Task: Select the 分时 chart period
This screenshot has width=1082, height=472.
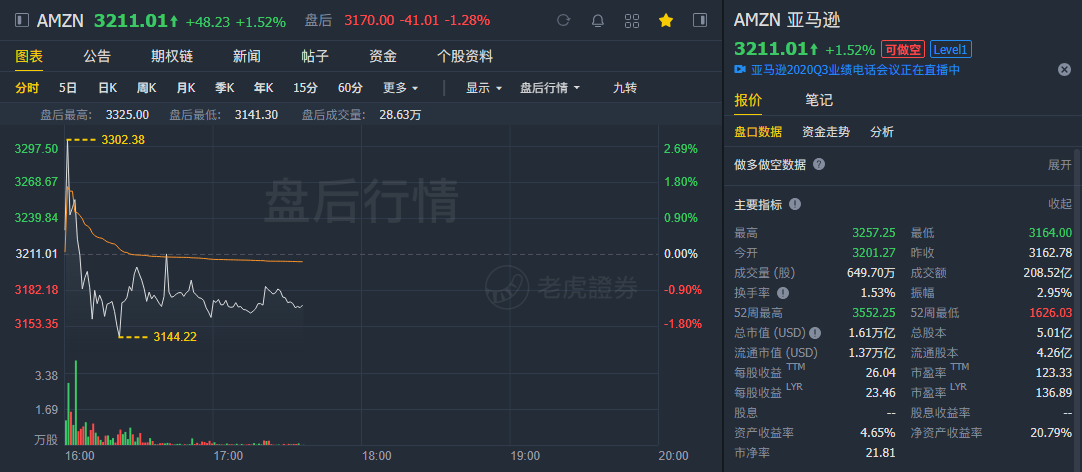Action: click(27, 88)
